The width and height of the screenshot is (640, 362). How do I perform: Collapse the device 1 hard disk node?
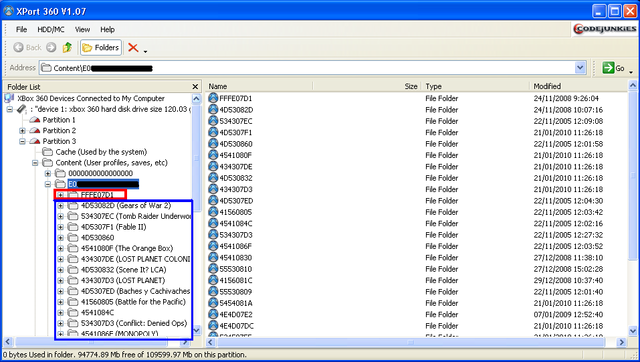pyautogui.click(x=10, y=109)
